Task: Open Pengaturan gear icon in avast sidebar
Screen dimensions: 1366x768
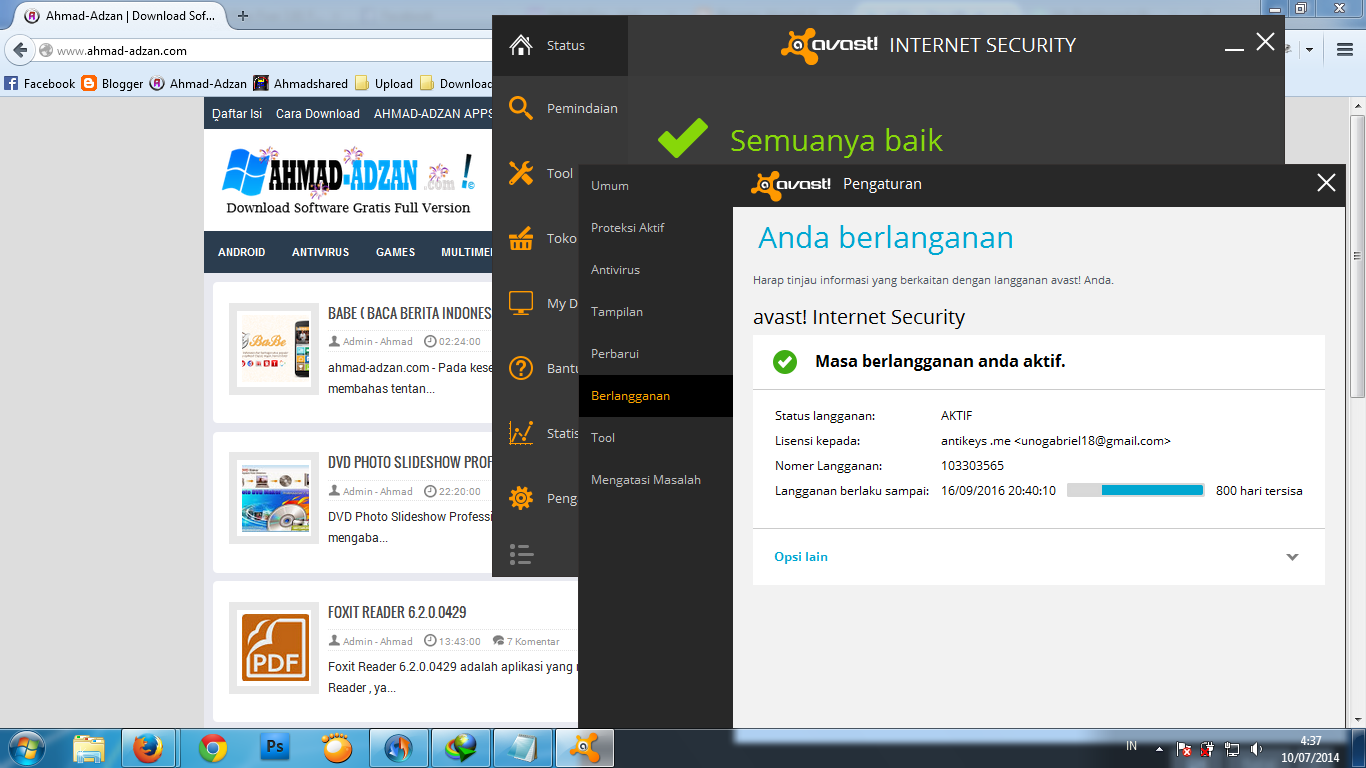Action: pos(521,498)
